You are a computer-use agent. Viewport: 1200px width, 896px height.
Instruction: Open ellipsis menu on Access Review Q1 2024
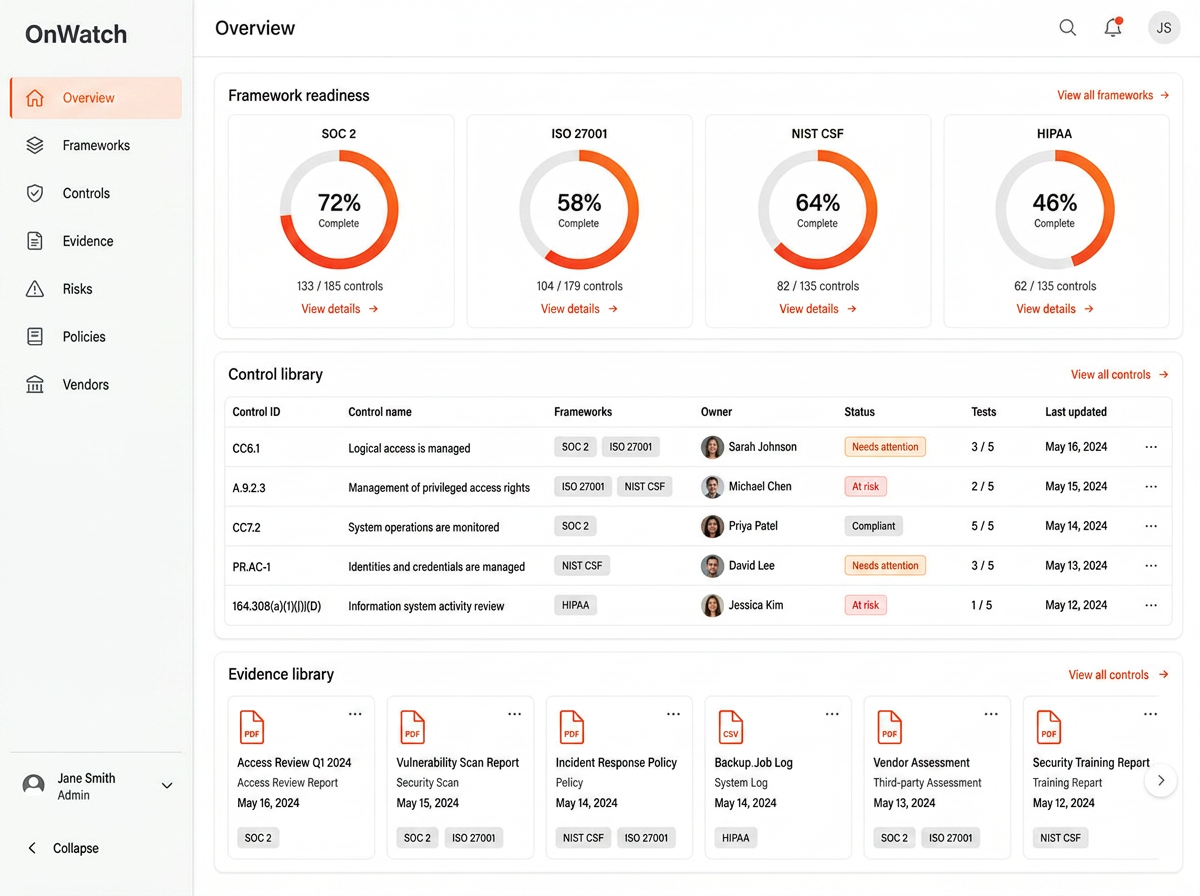pos(355,714)
